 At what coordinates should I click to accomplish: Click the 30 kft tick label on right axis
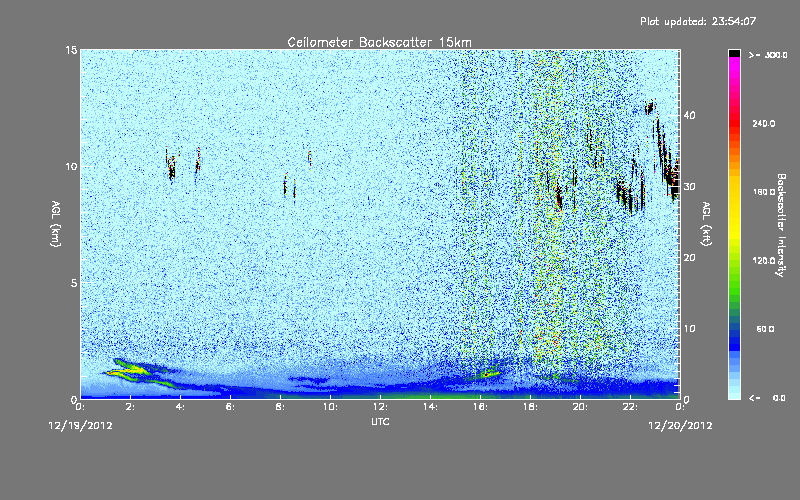point(689,187)
